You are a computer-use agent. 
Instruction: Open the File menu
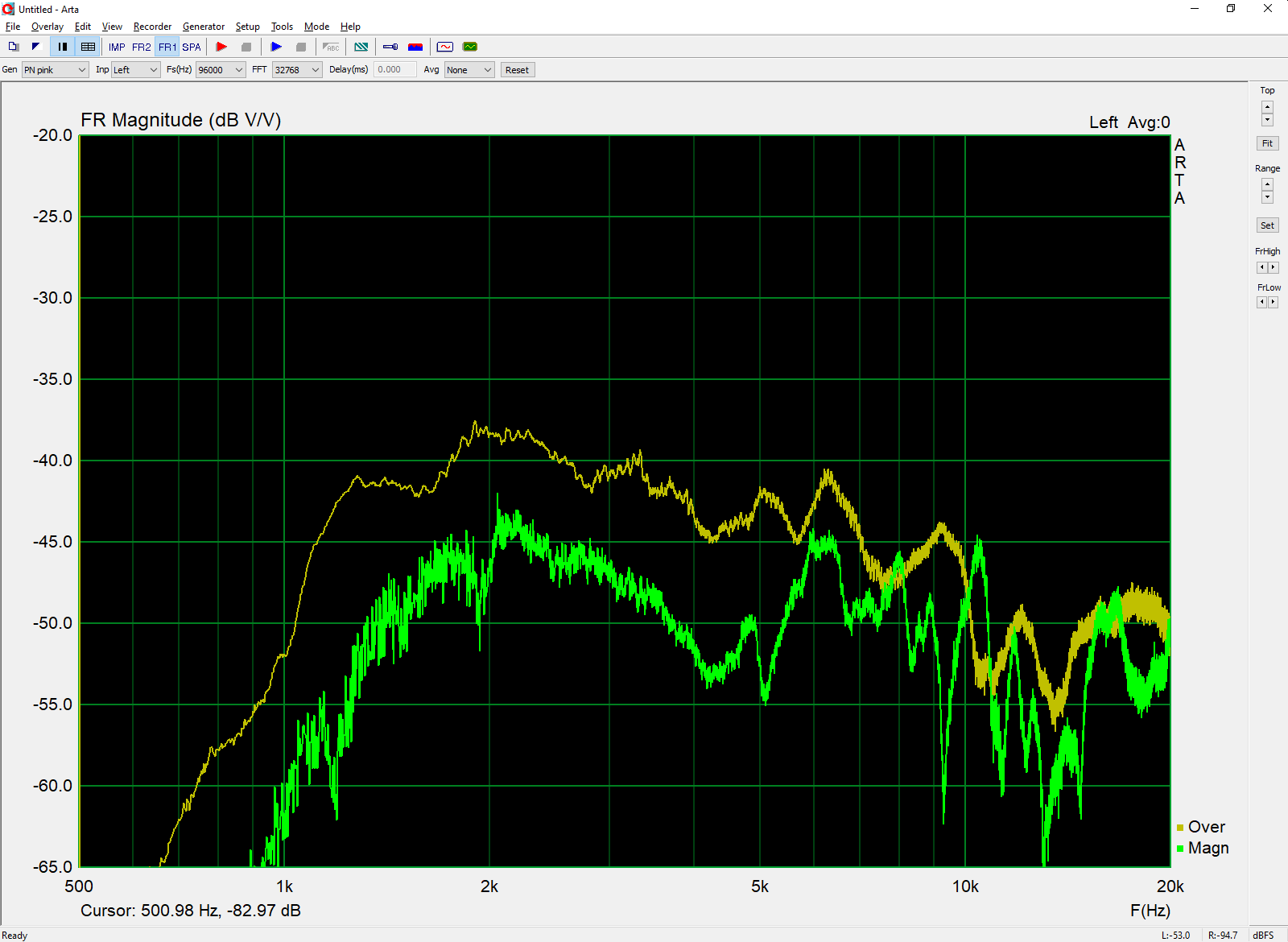13,27
